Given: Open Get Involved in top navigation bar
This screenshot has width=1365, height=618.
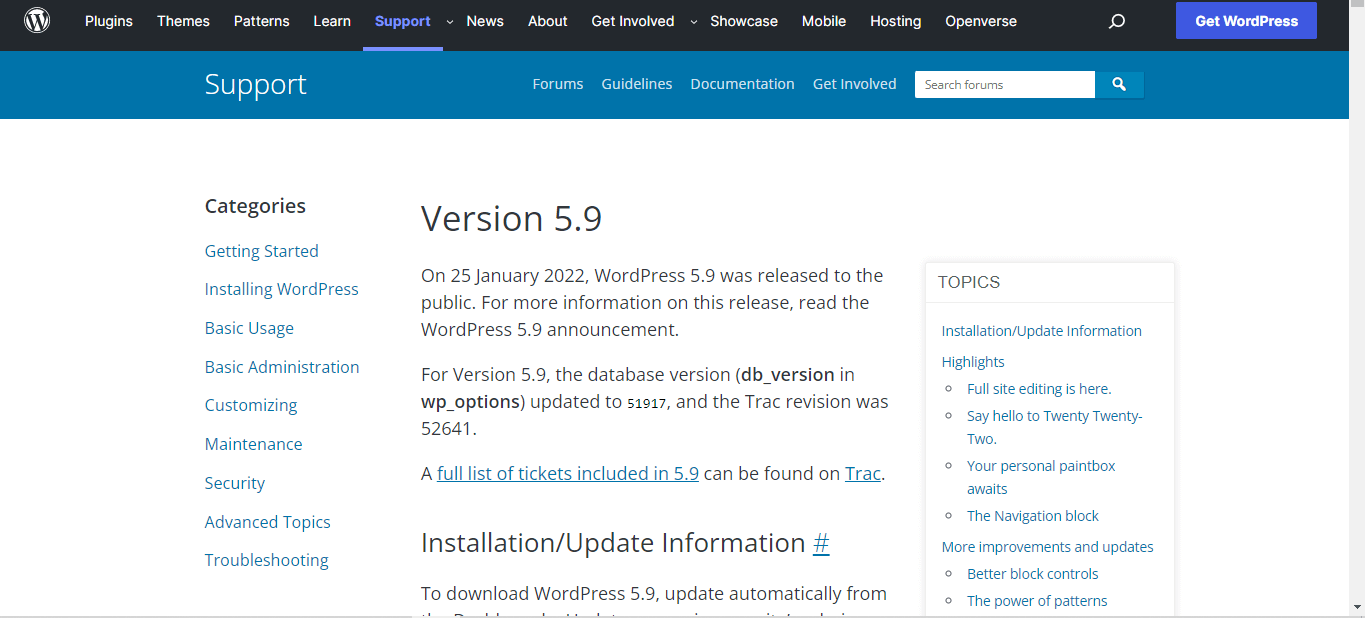Looking at the screenshot, I should point(633,21).
